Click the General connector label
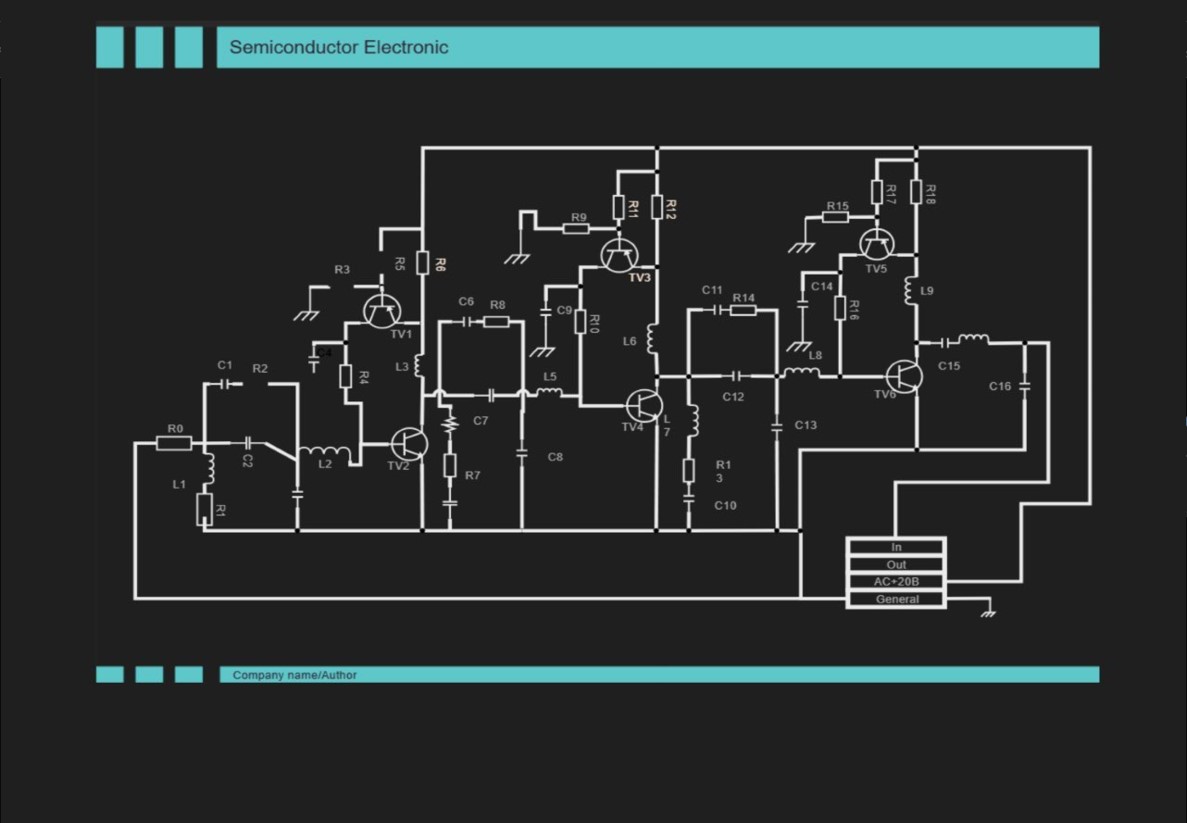 pyautogui.click(x=895, y=598)
